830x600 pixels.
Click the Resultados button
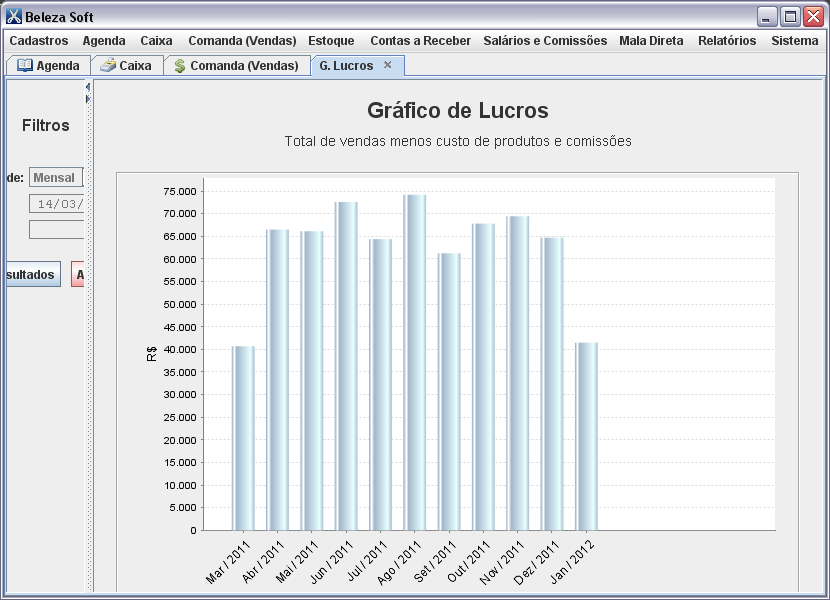[x=33, y=274]
